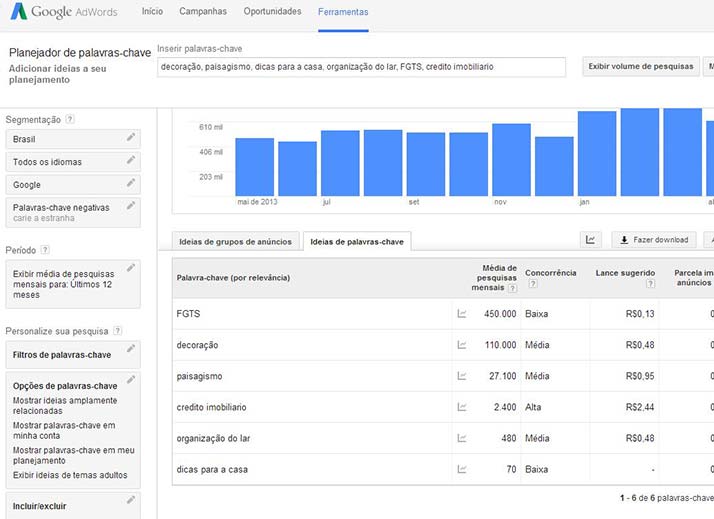Viewport: 714px width, 519px height.
Task: Click Mostrar palavras-chave em meu planejamento
Action: tap(73, 455)
